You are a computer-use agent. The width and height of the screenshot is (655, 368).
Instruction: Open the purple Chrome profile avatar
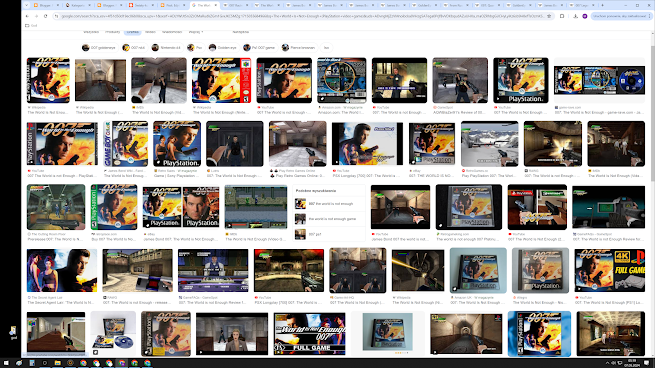tap(584, 16)
